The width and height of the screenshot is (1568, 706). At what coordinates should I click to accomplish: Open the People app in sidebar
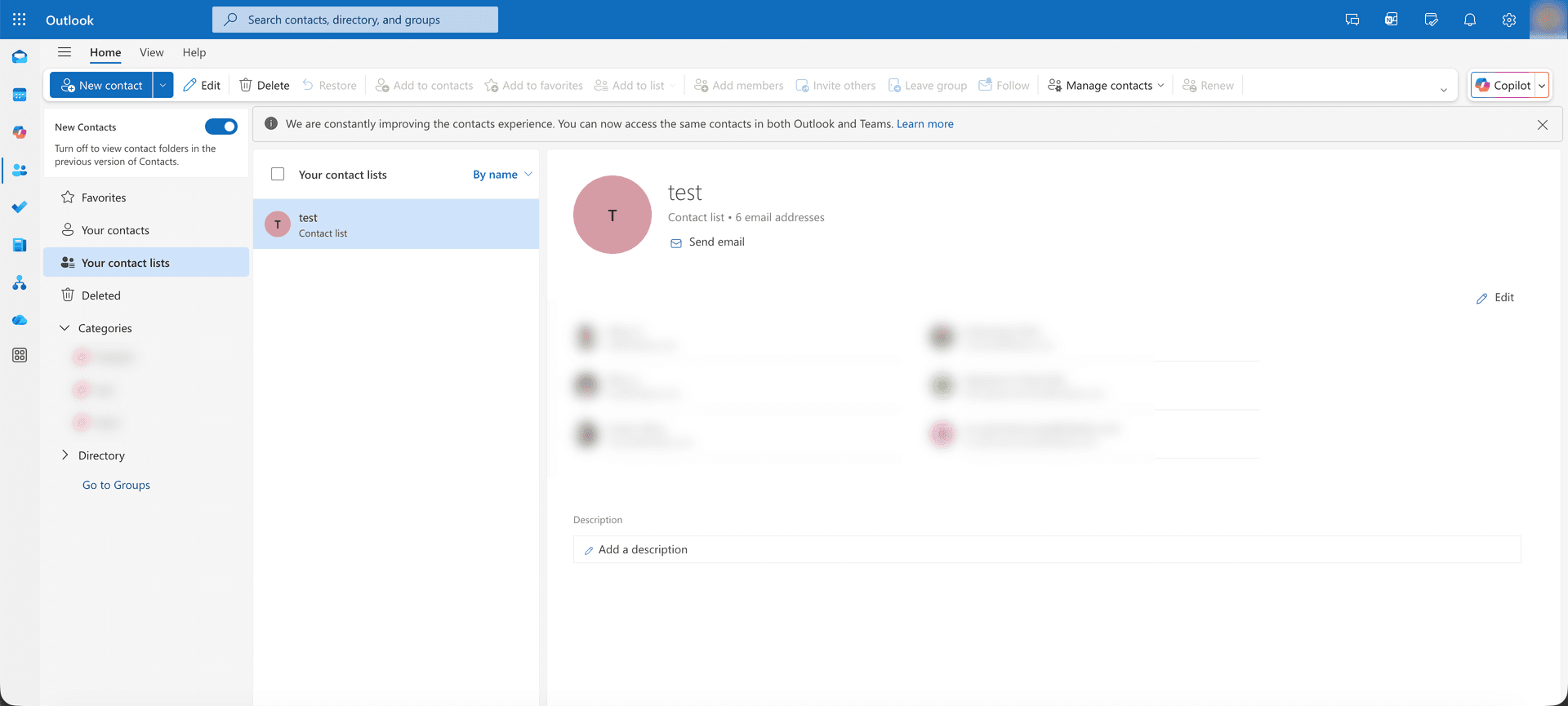point(20,170)
